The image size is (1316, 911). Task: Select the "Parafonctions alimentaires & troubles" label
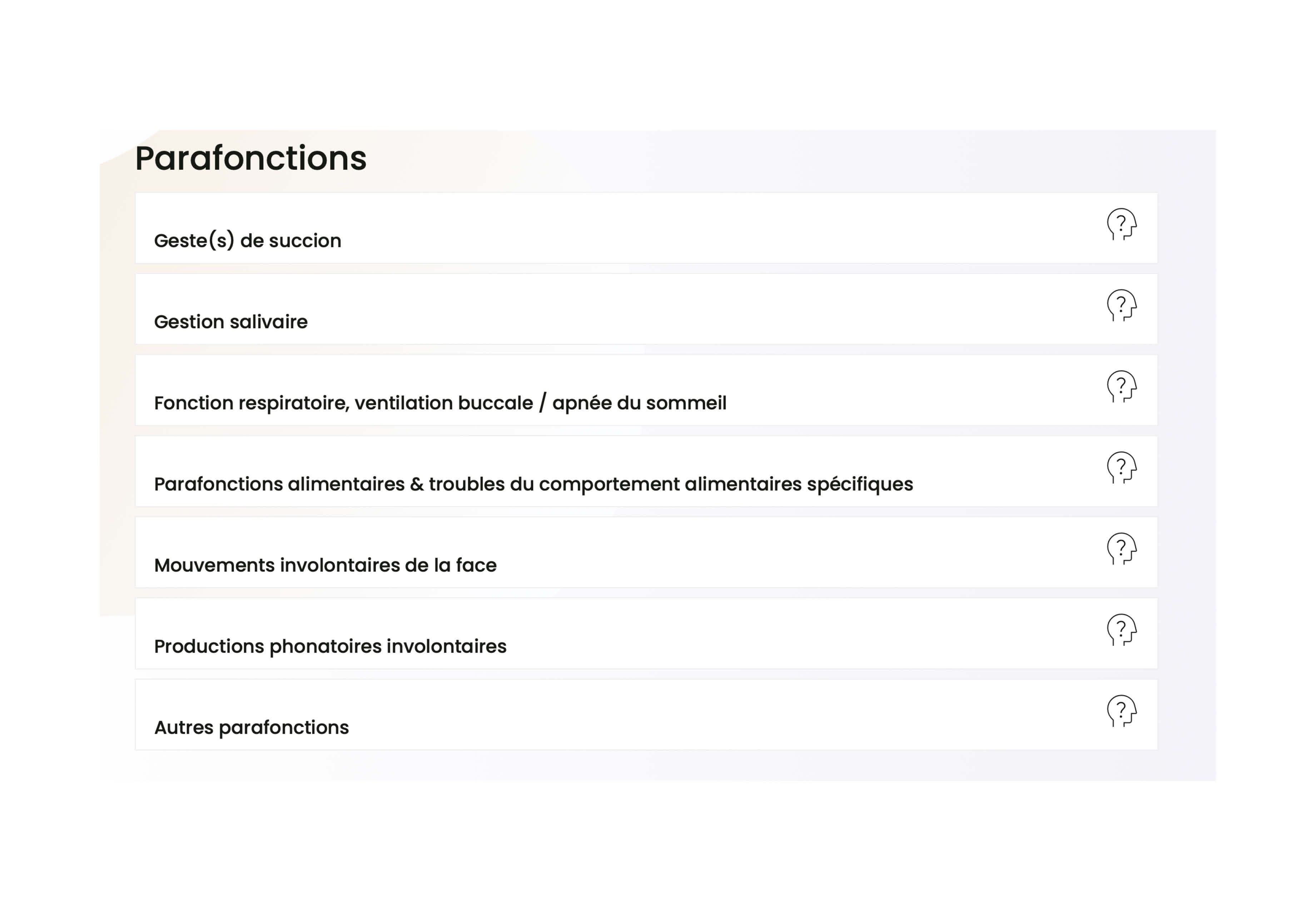coord(533,484)
